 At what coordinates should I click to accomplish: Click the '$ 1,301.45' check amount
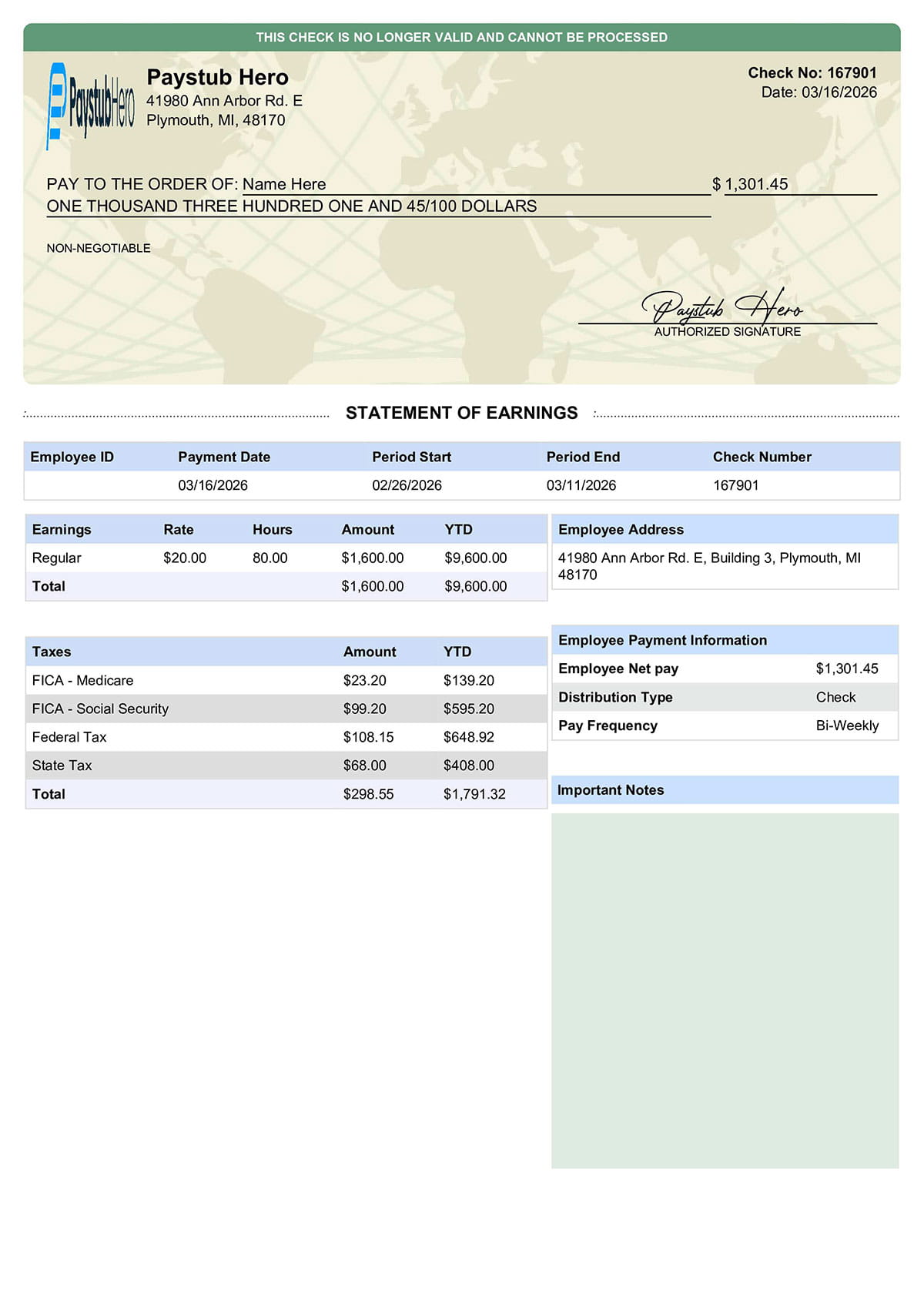tap(750, 184)
